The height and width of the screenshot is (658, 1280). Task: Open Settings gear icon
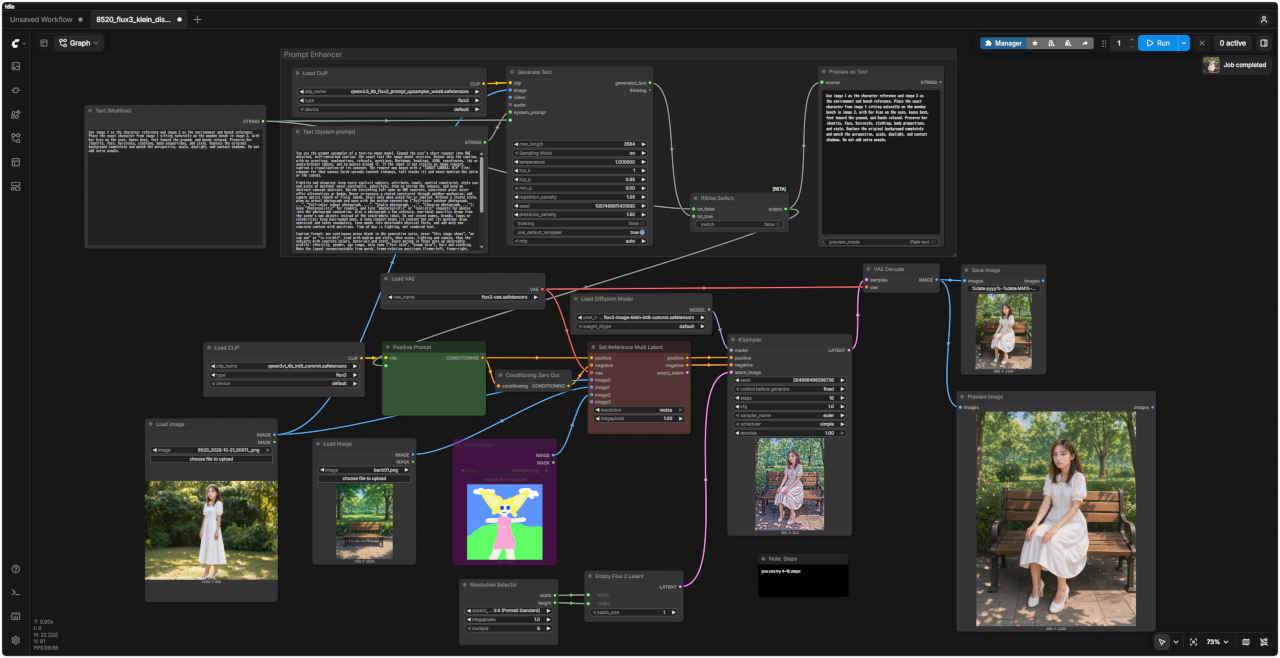[x=16, y=640]
